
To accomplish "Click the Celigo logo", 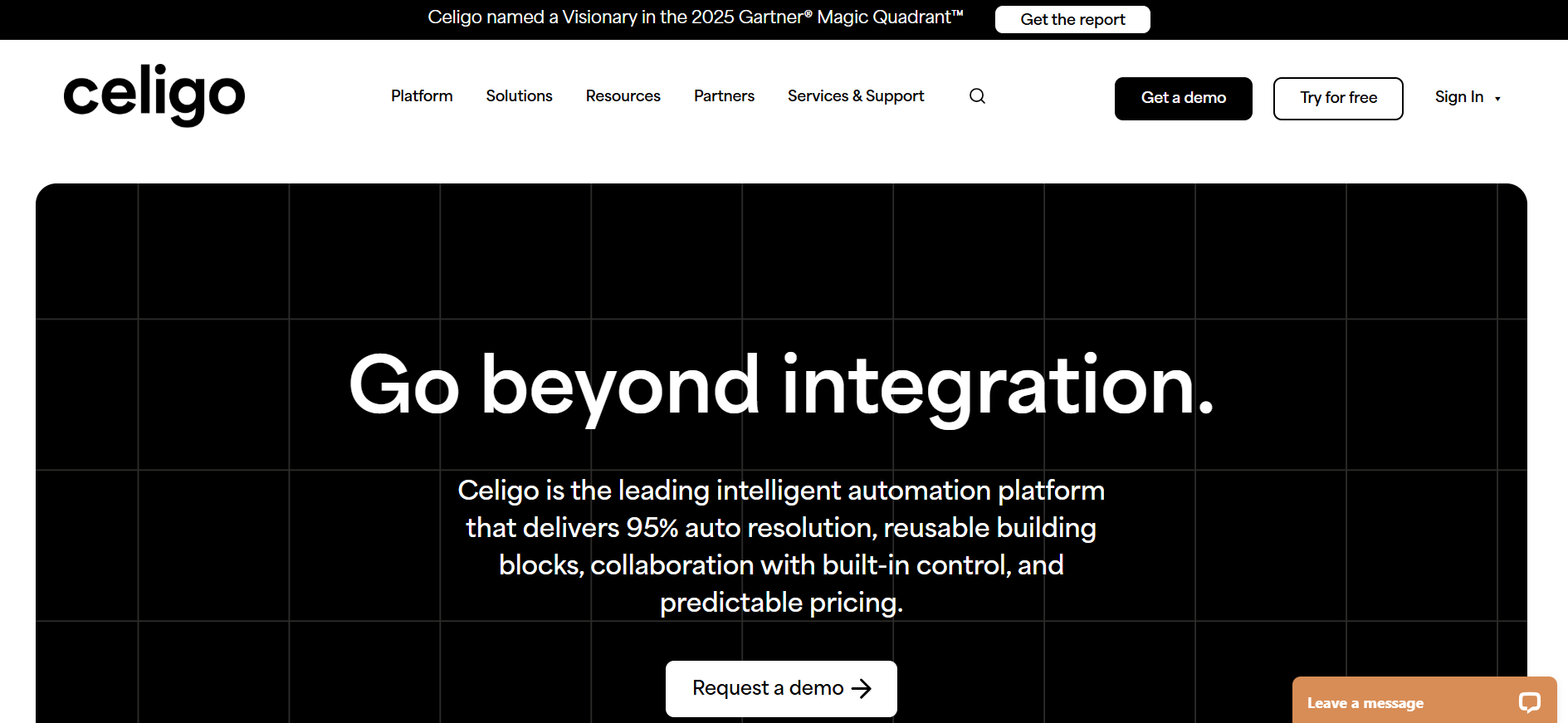I will pyautogui.click(x=154, y=95).
